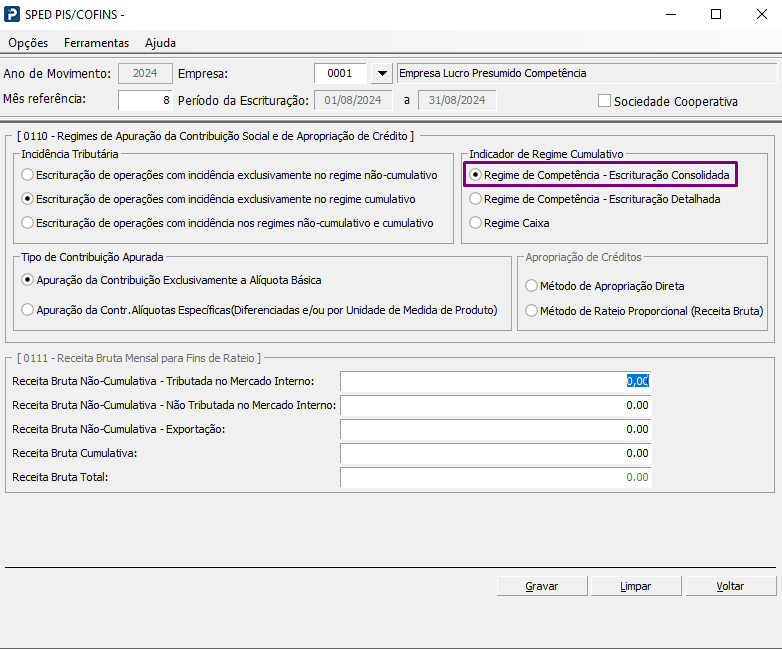Viewport: 782px width, 649px height.
Task: Click the SPED PIS/COFINS app icon
Action: (11, 14)
